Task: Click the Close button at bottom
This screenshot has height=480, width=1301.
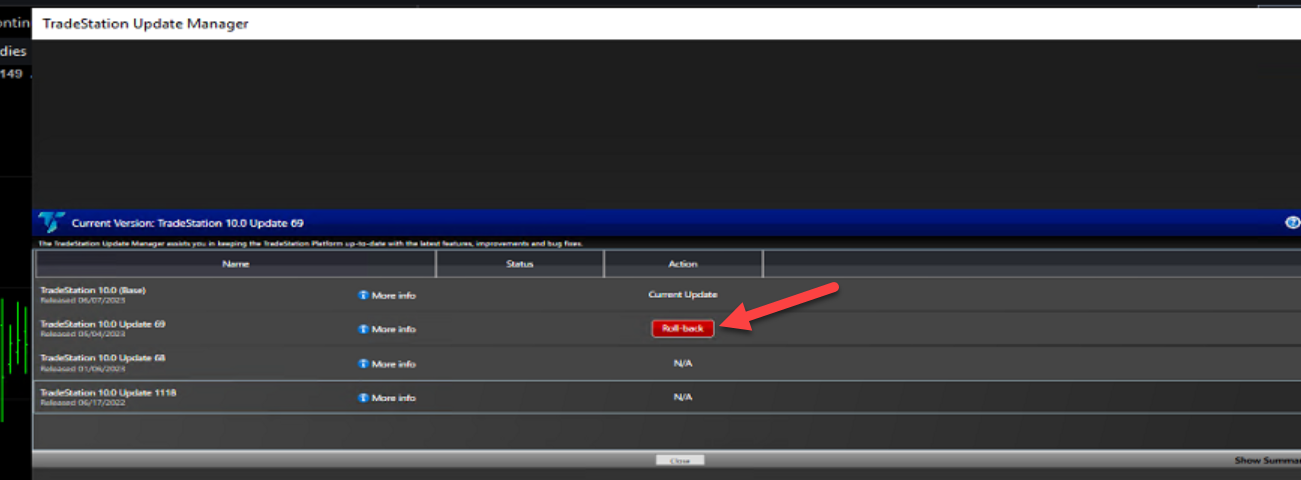Action: pos(680,460)
